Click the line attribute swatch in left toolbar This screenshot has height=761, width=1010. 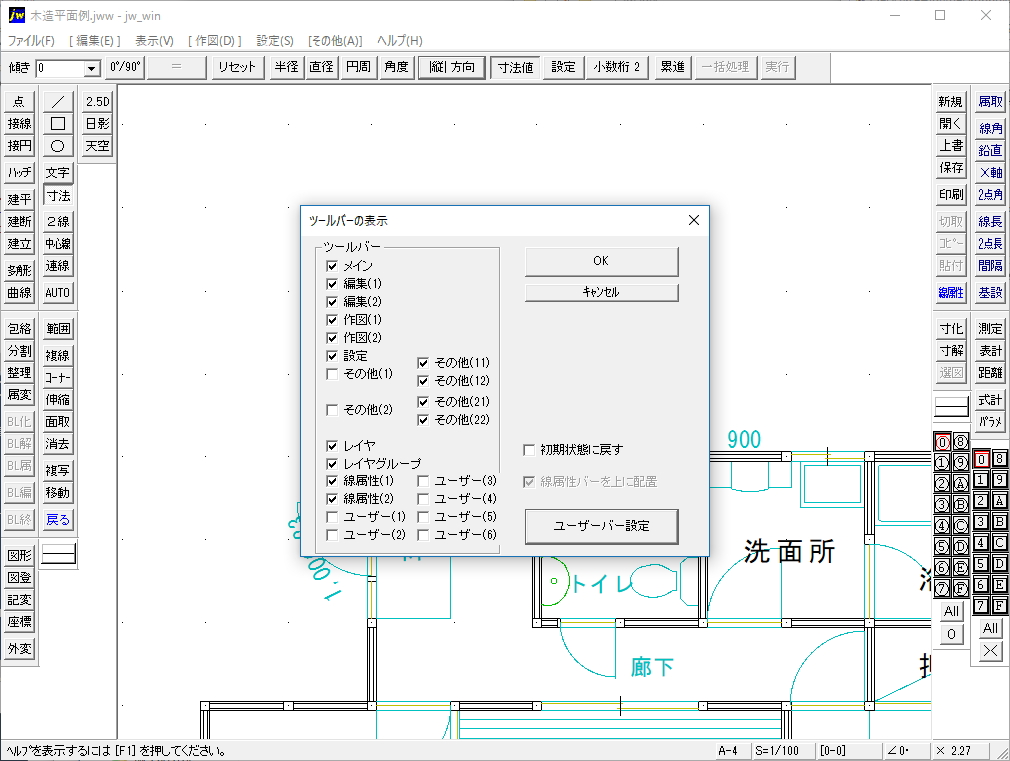pos(58,554)
